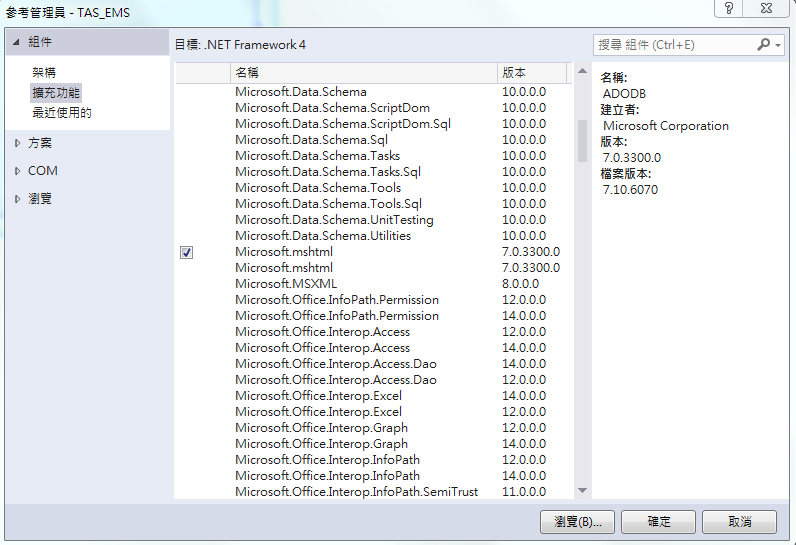The image size is (796, 545).
Task: Select Microsoft.Data.Schema.Sql row
Action: 374,140
